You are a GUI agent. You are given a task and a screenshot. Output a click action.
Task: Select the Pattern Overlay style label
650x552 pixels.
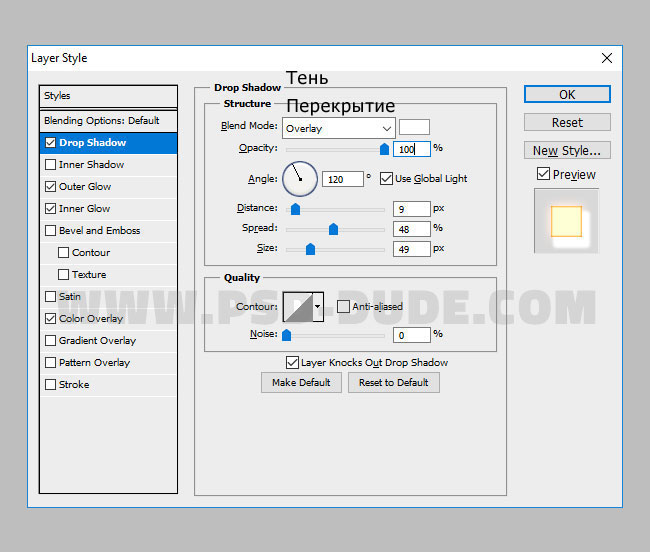tap(95, 362)
